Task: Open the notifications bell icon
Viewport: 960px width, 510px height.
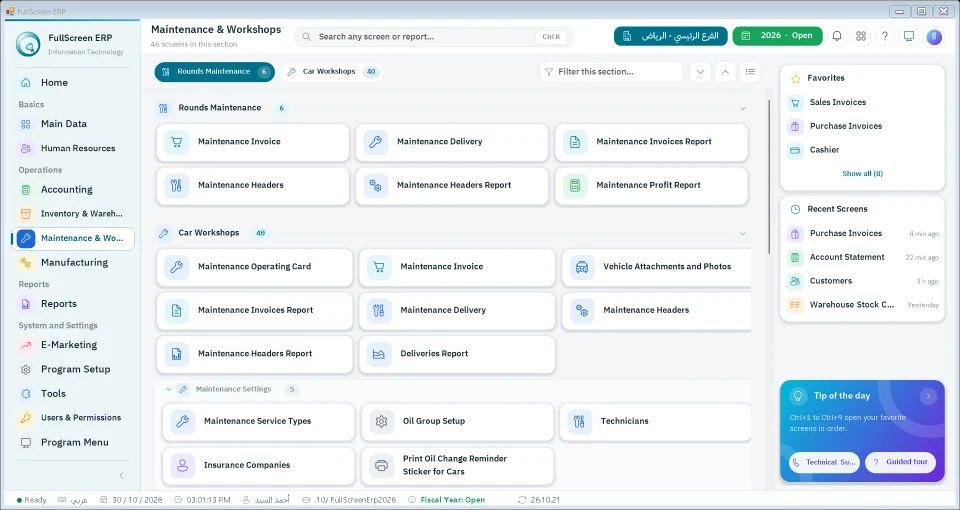Action: click(836, 36)
